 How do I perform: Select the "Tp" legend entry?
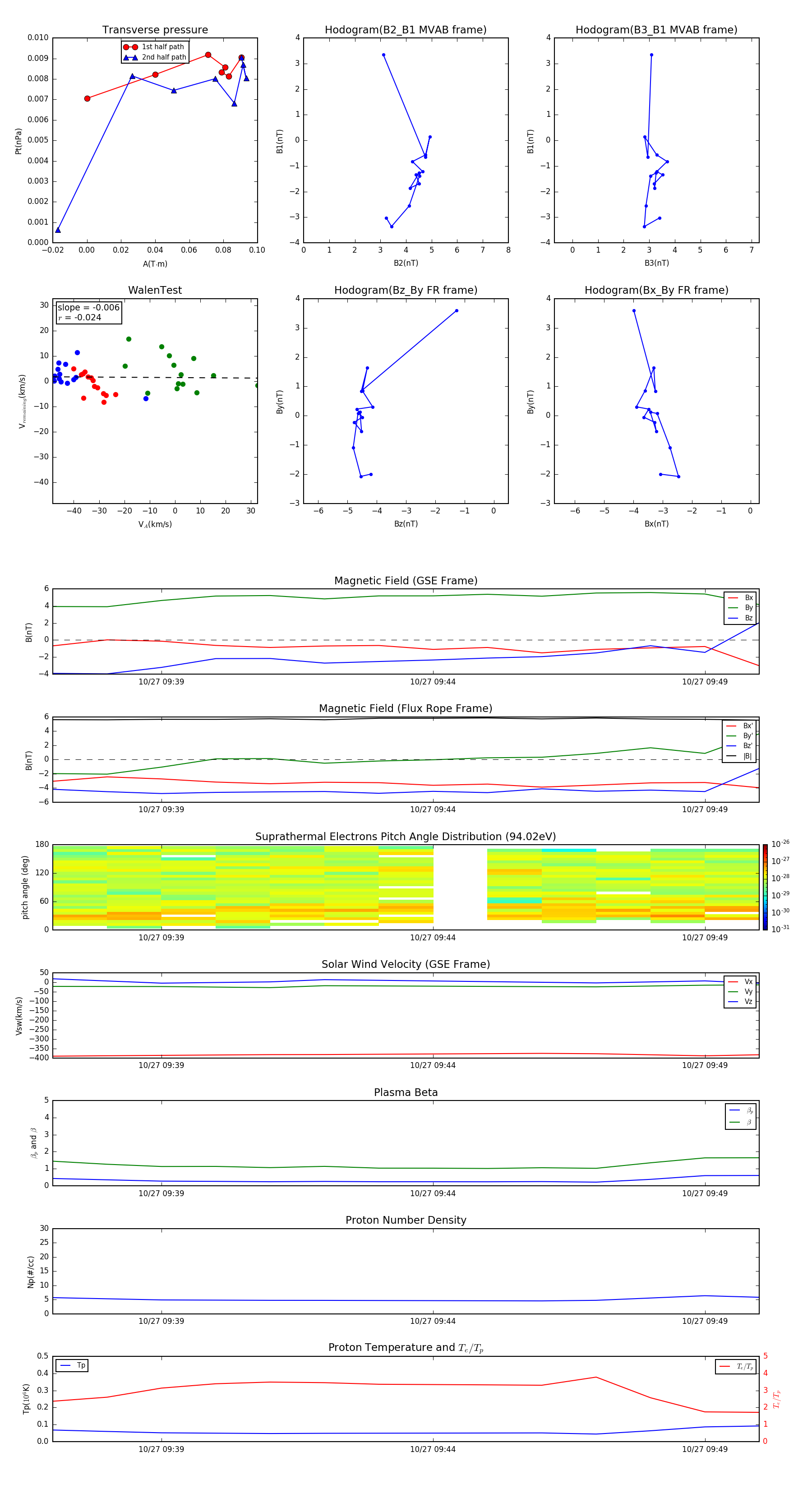[73, 1365]
